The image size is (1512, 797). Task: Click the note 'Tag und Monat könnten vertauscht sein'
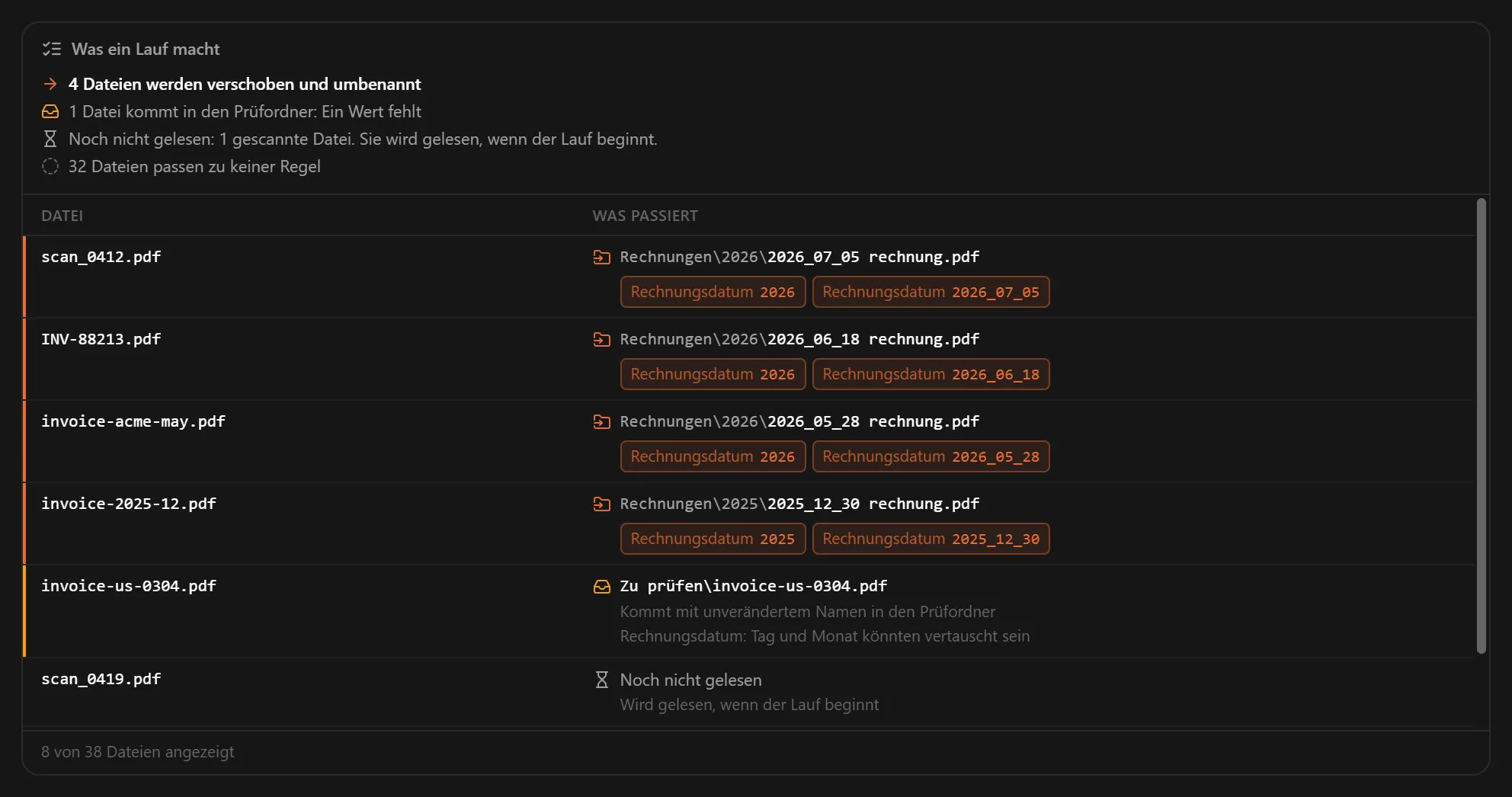pyautogui.click(x=890, y=636)
